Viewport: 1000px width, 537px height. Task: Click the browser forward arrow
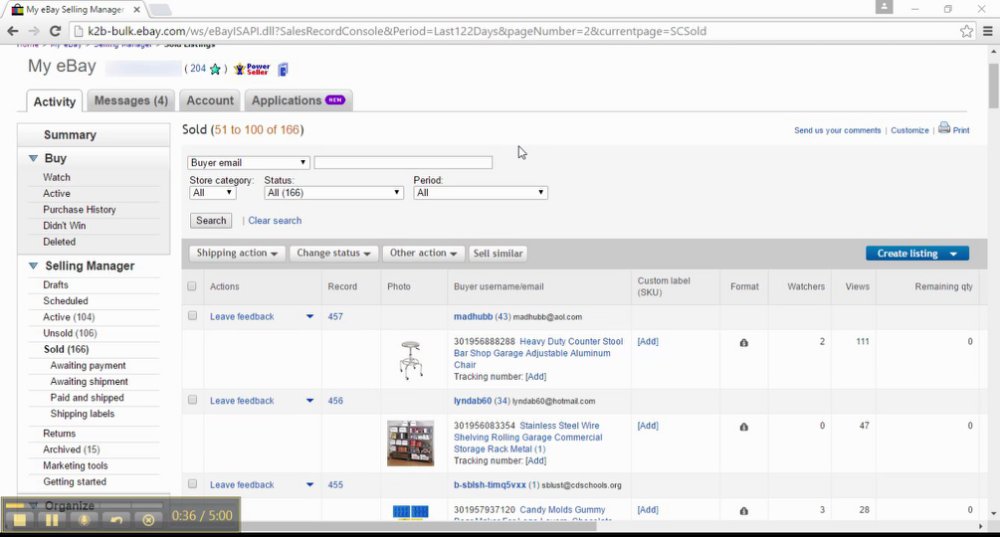[34, 31]
